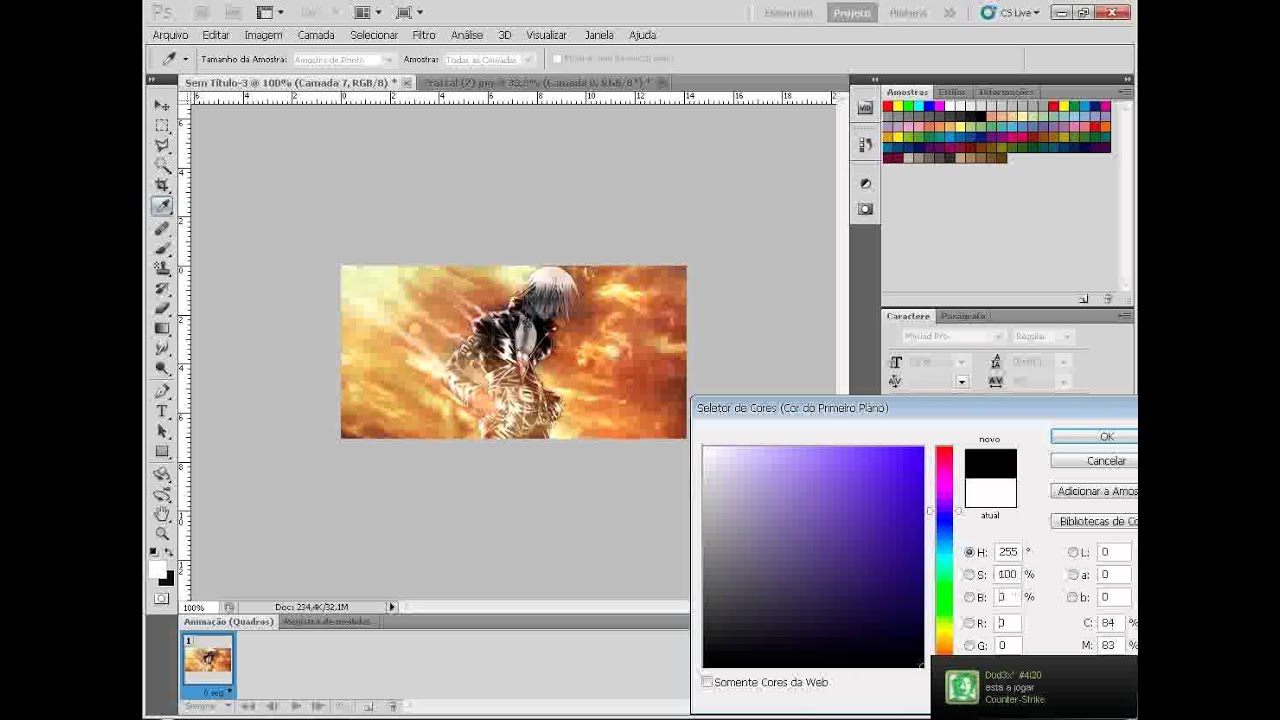
Task: Select the S saturation radio button
Action: 969,575
